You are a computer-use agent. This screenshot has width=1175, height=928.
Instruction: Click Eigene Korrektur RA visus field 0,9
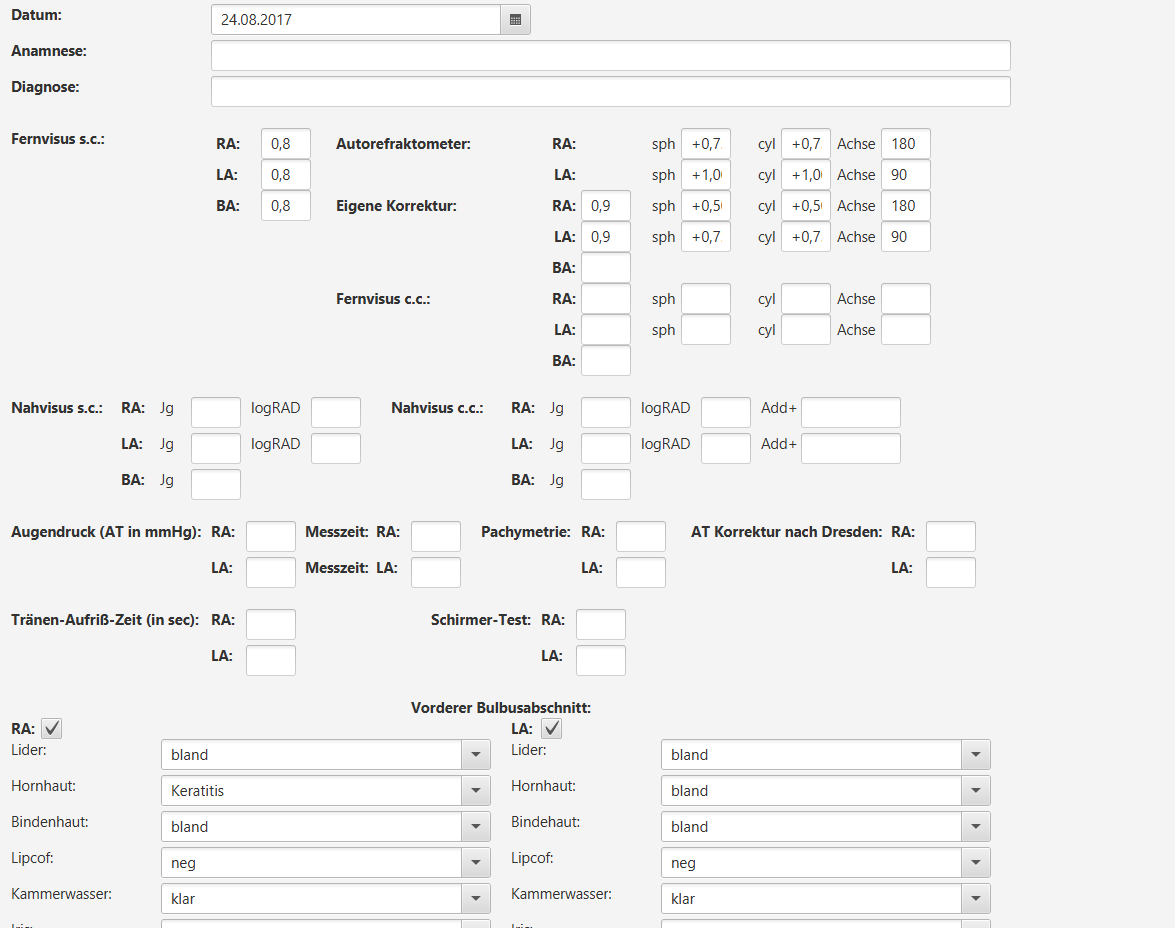point(605,205)
